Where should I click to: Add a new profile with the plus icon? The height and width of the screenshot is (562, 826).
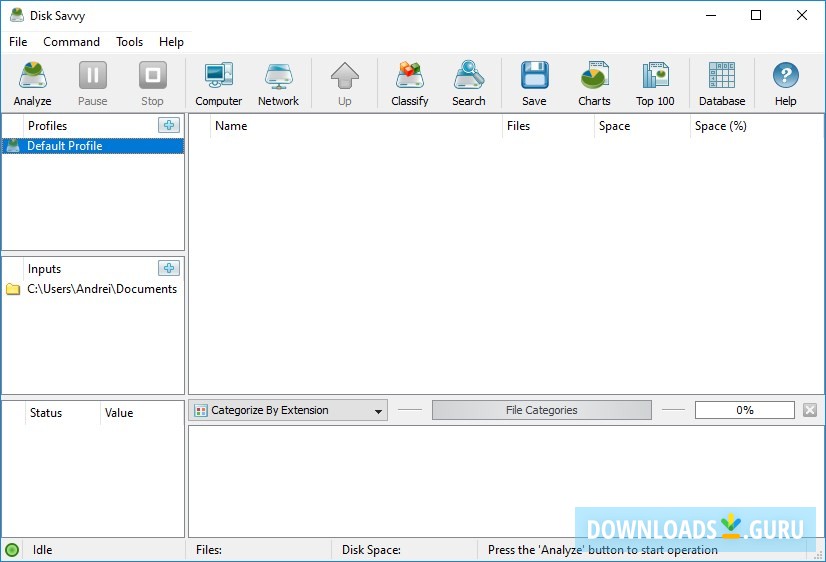(169, 125)
